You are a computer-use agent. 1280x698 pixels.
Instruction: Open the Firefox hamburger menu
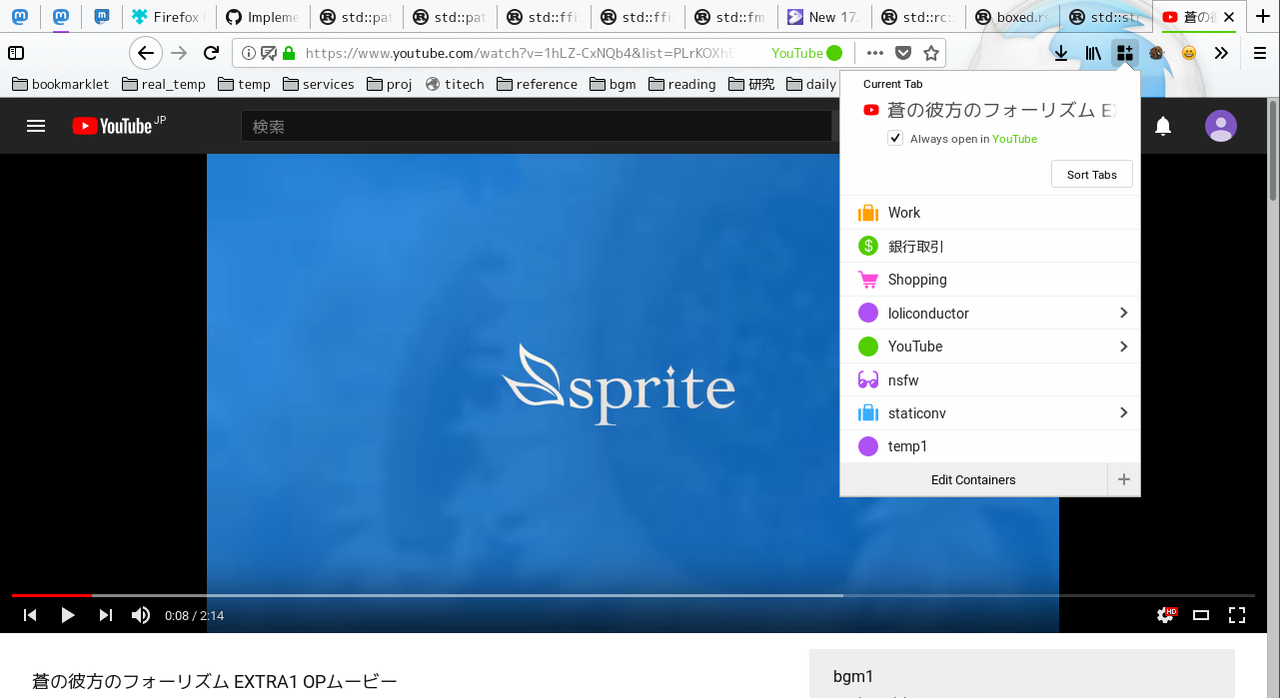click(x=1260, y=53)
